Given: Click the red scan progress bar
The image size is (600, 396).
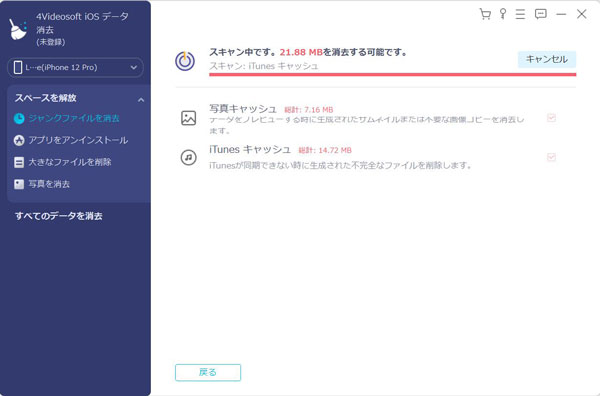Looking at the screenshot, I should point(392,74).
